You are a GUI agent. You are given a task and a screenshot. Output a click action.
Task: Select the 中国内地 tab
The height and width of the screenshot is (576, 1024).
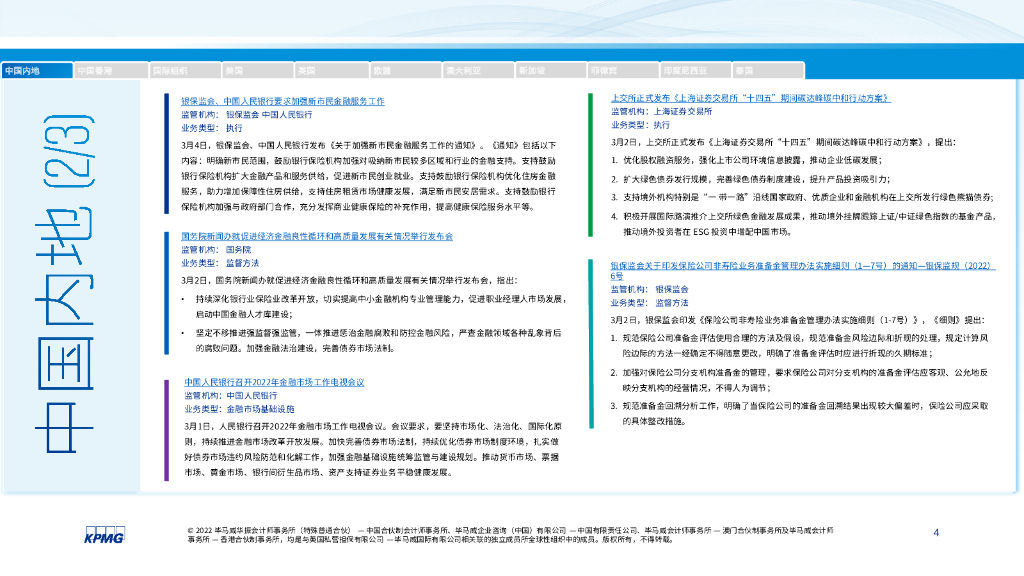(x=37, y=71)
